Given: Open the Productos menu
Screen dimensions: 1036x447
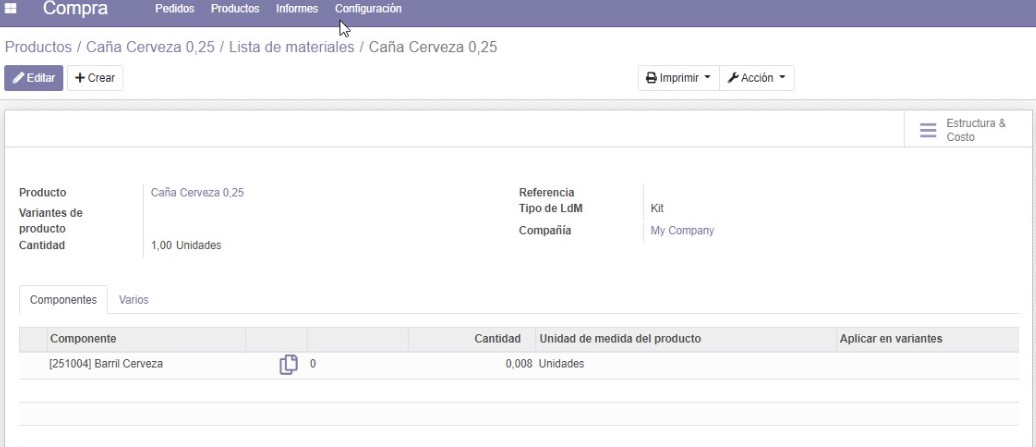Looking at the screenshot, I should point(235,9).
